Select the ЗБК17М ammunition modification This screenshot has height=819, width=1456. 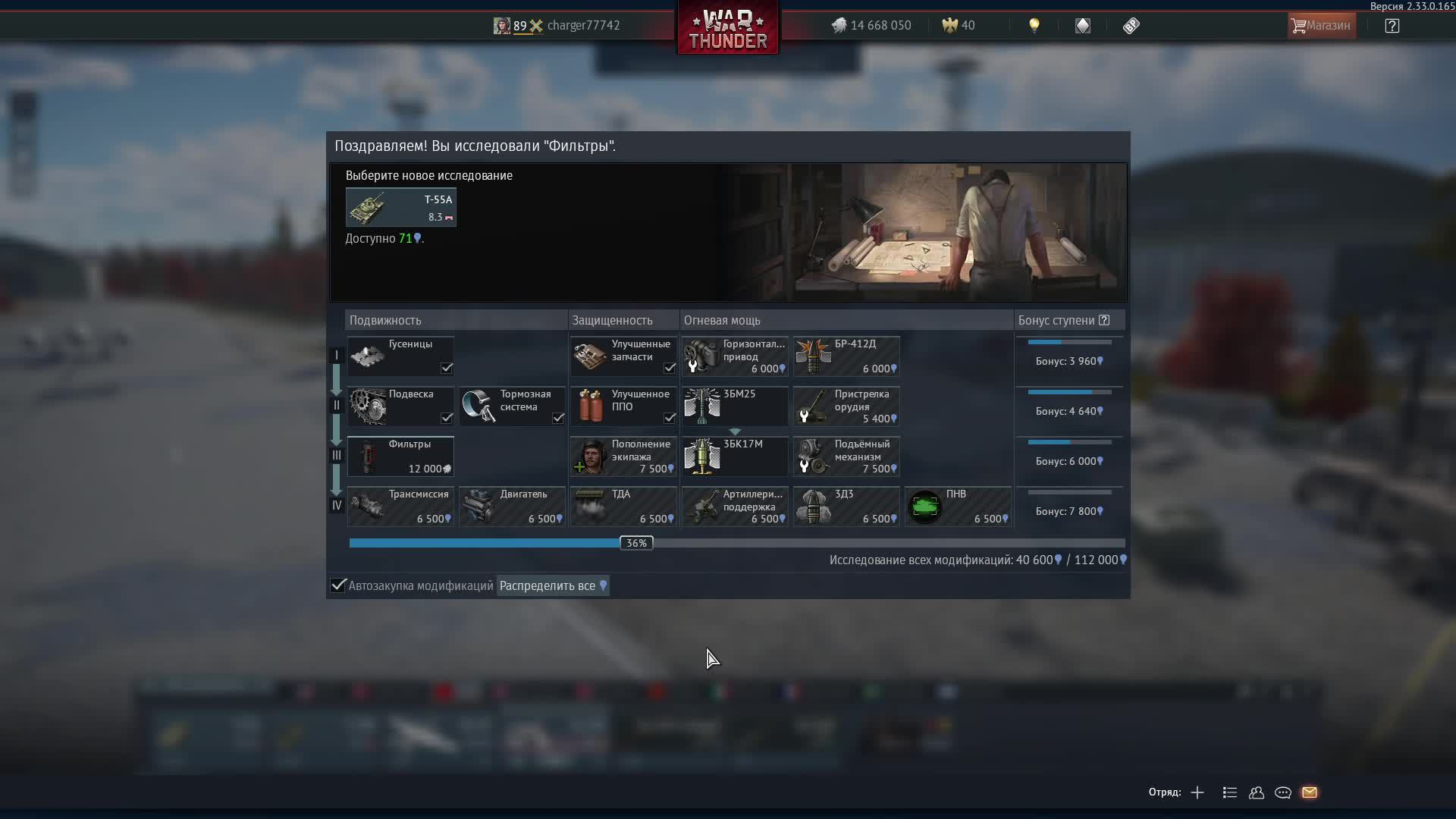[734, 457]
